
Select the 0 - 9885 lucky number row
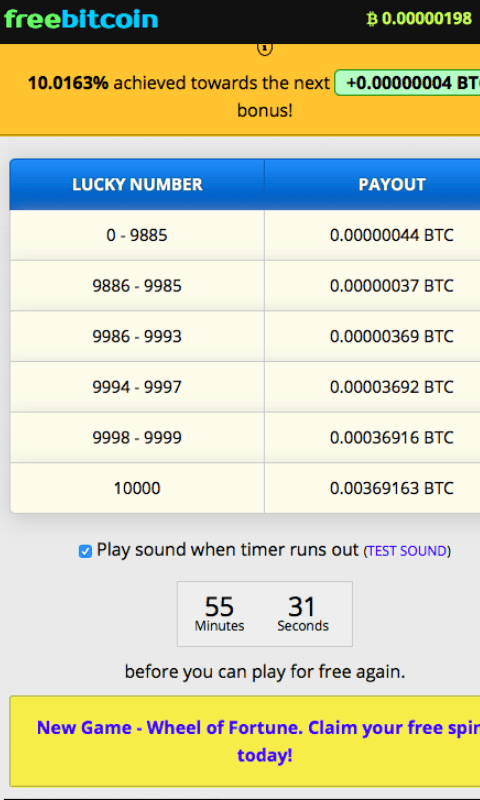(245, 235)
